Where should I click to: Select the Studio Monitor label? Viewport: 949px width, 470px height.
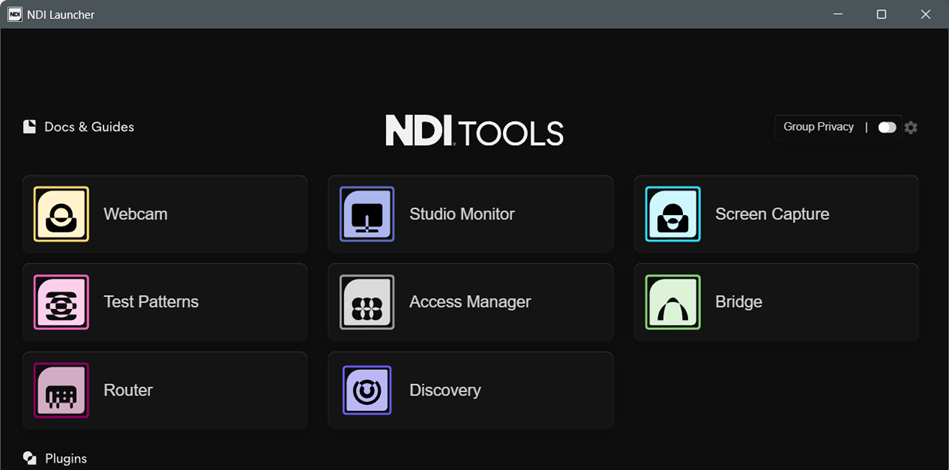(x=462, y=214)
